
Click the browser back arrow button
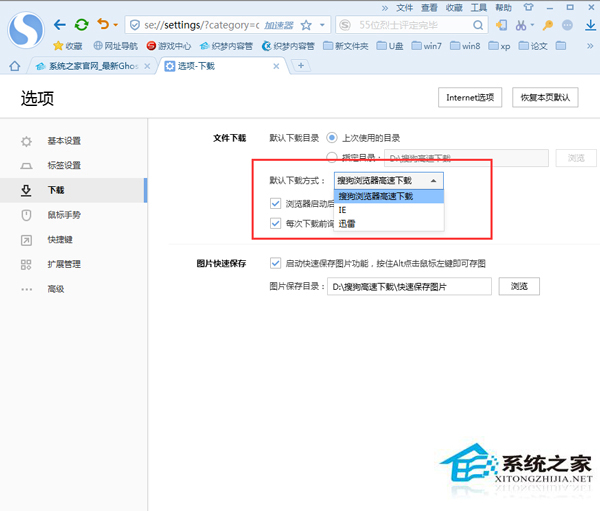click(x=60, y=24)
